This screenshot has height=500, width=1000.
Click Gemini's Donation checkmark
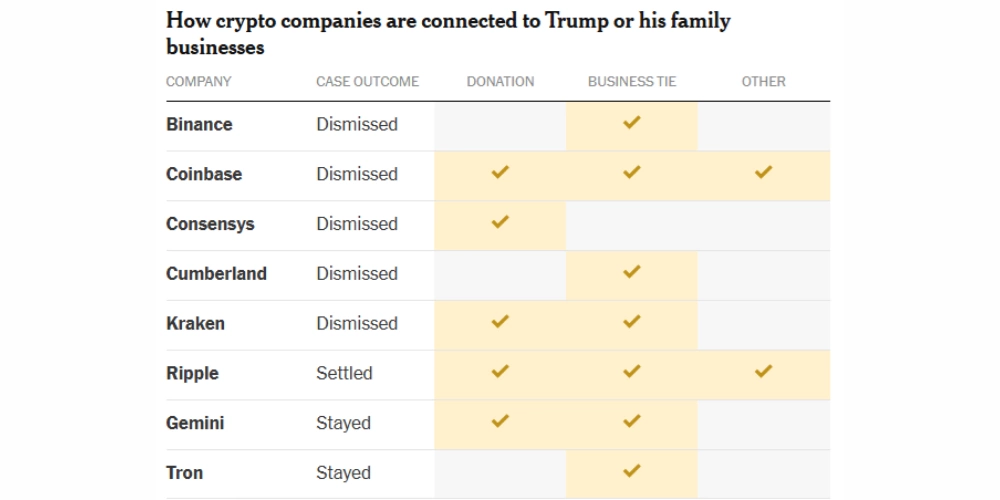(x=500, y=422)
